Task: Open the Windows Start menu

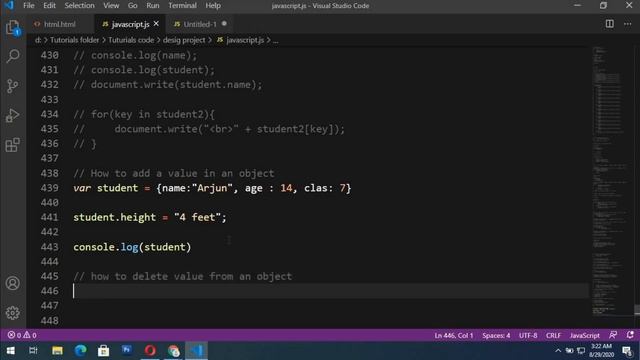Action: (x=11, y=351)
